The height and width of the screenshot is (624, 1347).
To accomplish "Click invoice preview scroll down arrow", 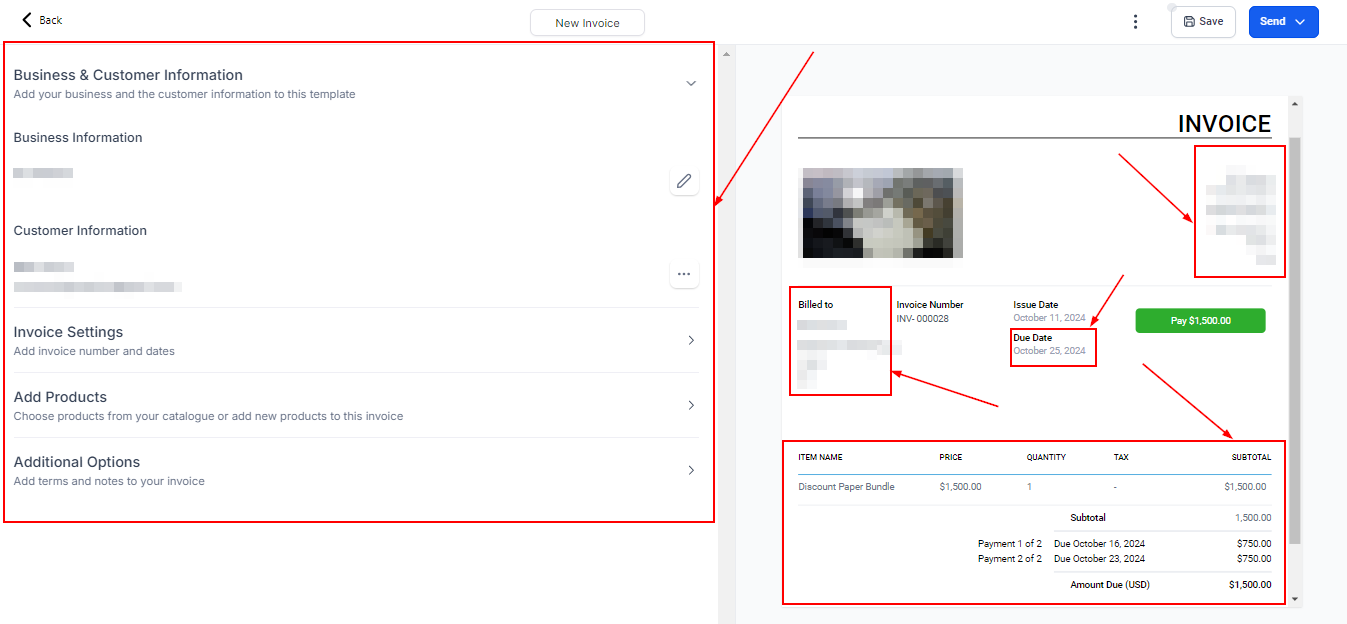I will (x=1296, y=599).
